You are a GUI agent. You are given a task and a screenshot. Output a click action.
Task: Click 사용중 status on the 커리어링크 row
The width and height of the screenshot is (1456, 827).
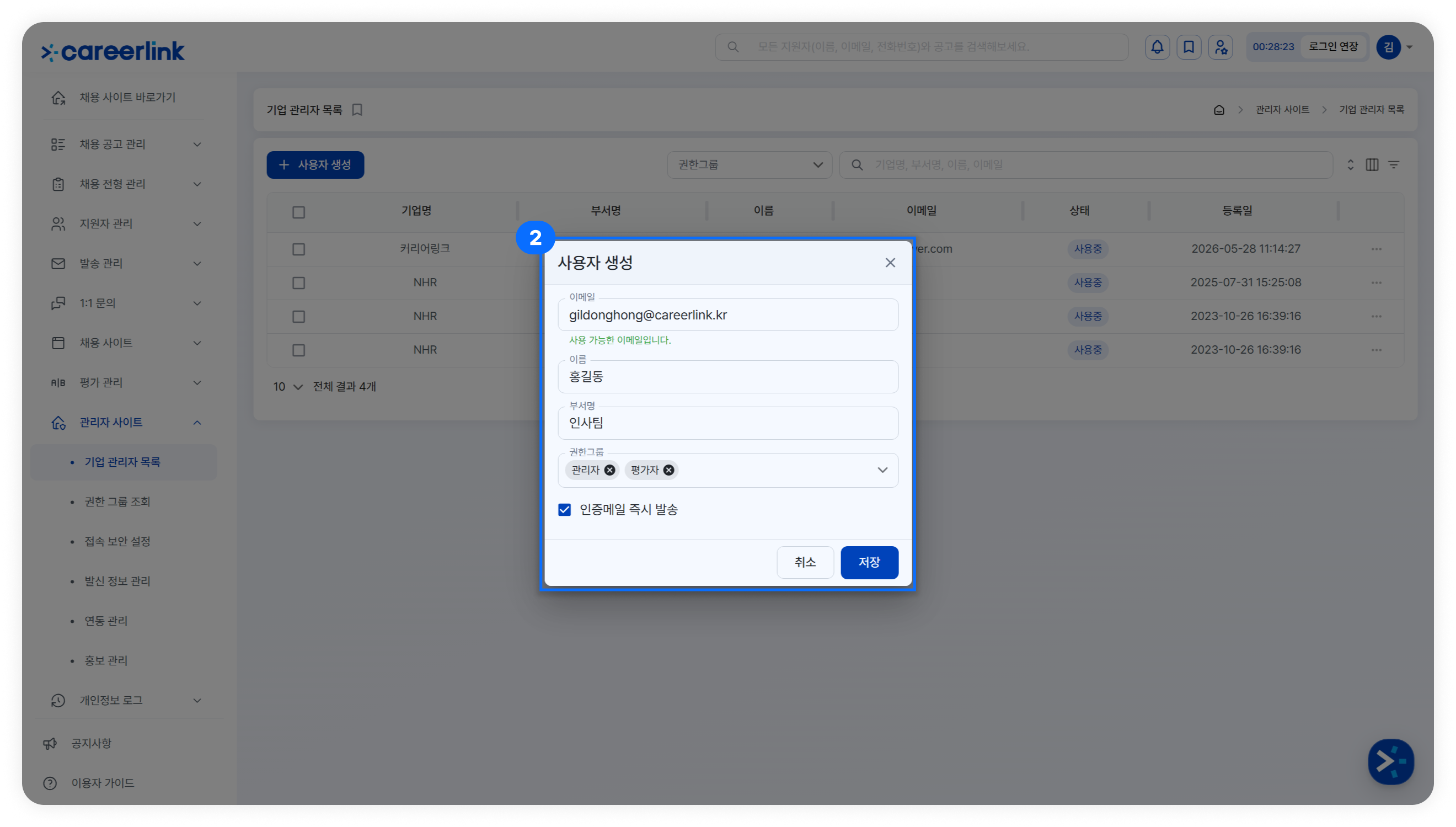[x=1088, y=249]
